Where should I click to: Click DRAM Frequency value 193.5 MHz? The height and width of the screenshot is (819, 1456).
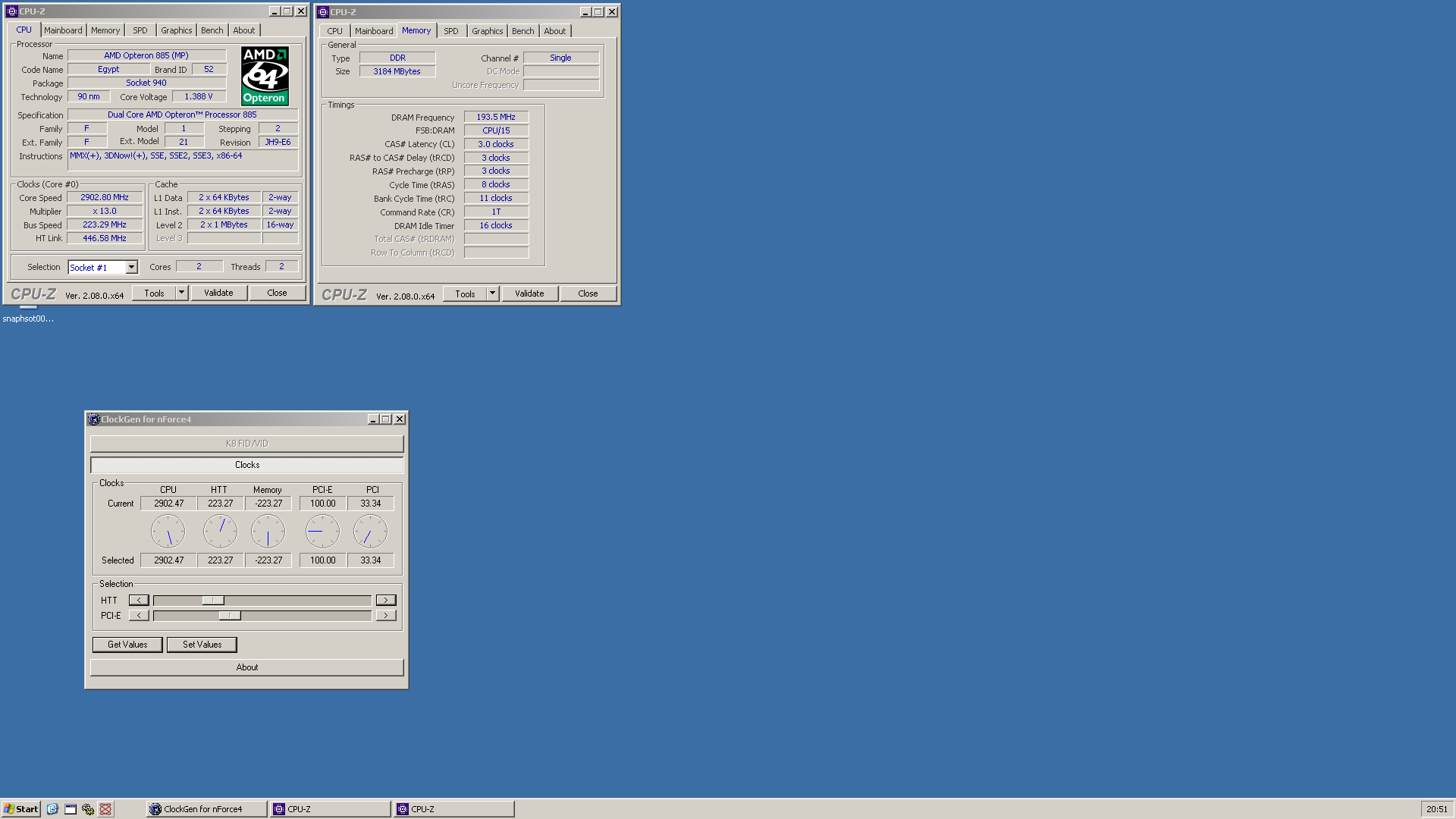(496, 117)
